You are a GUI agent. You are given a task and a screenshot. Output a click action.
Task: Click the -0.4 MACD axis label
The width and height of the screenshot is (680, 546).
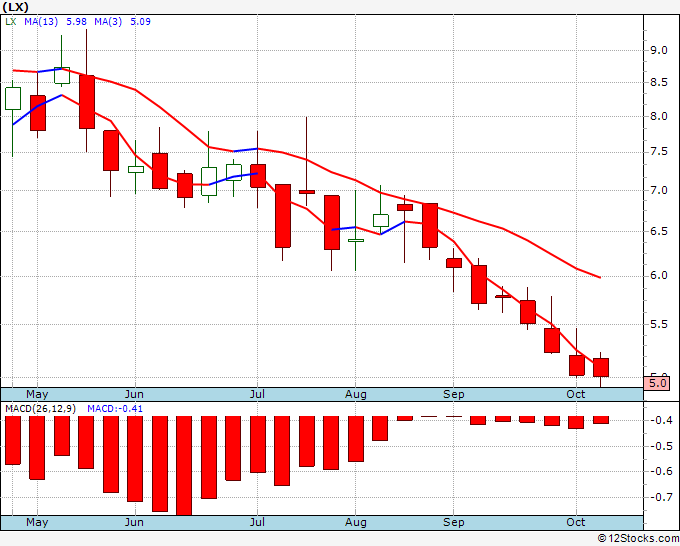click(x=660, y=420)
